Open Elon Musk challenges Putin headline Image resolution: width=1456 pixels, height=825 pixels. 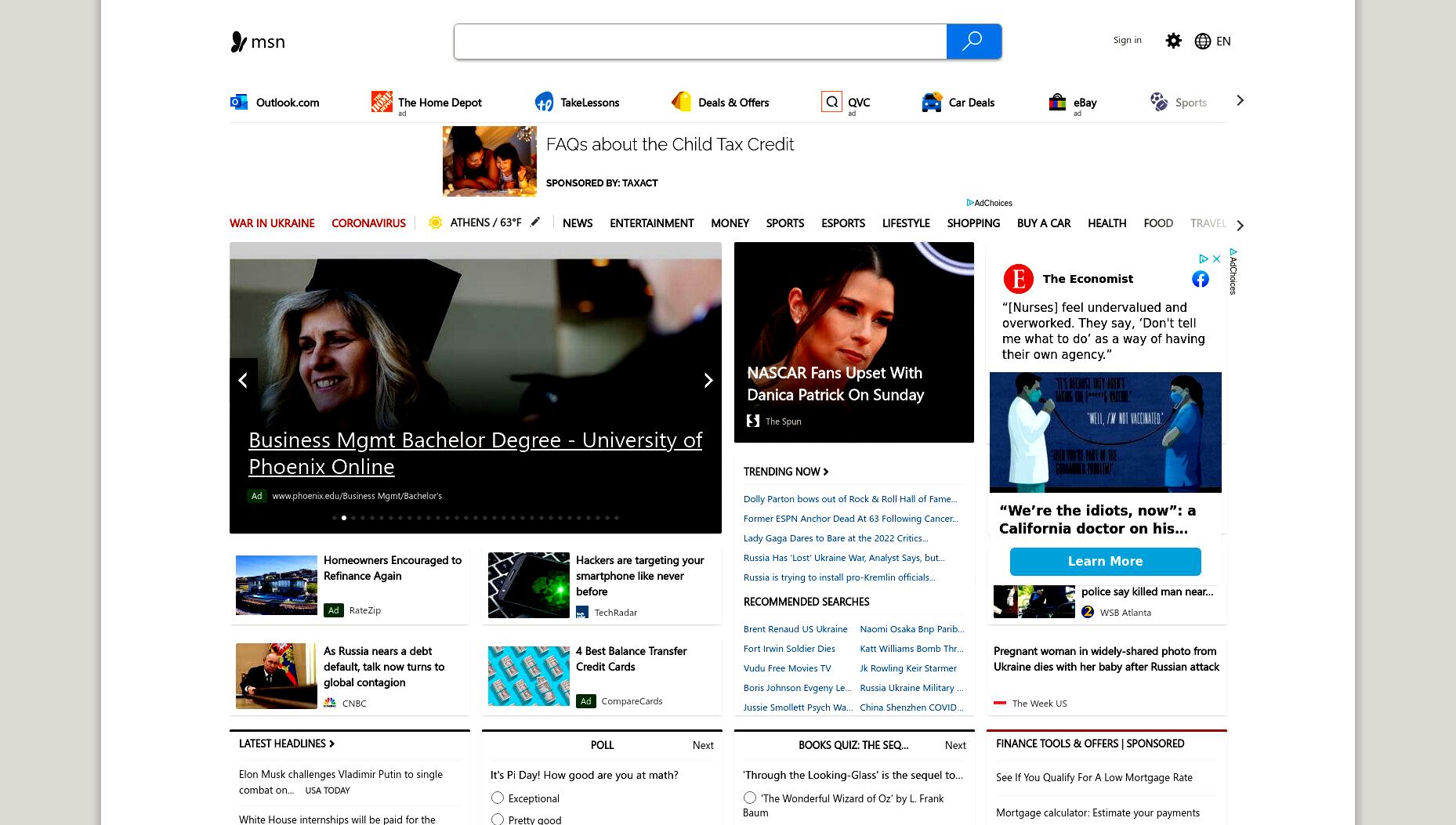(x=341, y=782)
